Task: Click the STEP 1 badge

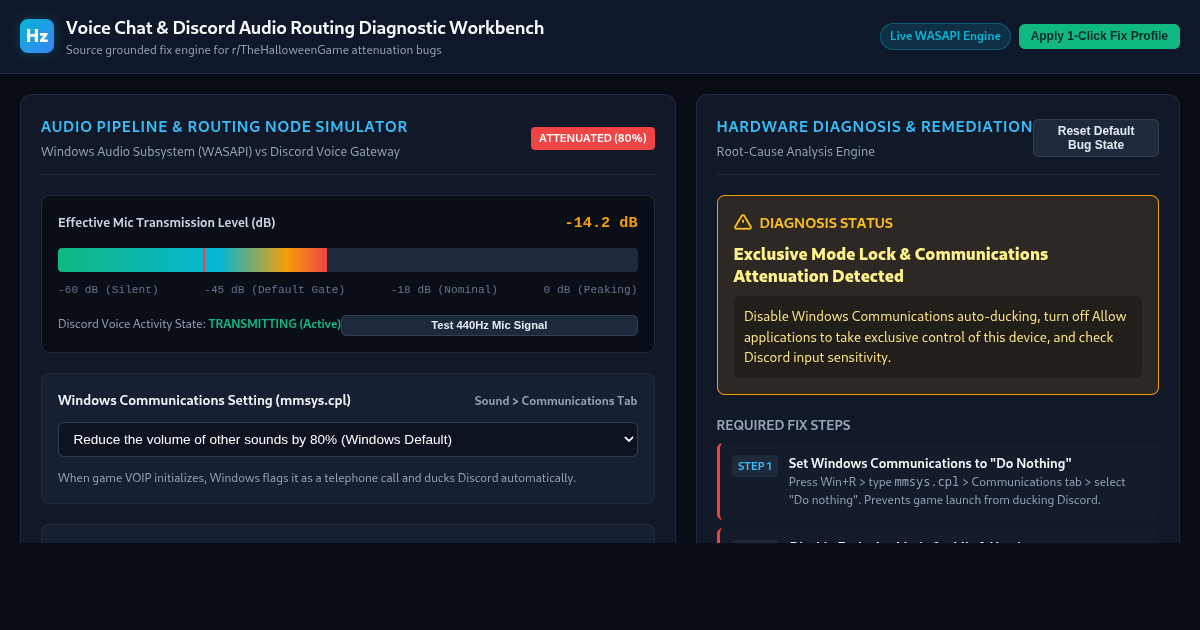Action: tap(755, 466)
